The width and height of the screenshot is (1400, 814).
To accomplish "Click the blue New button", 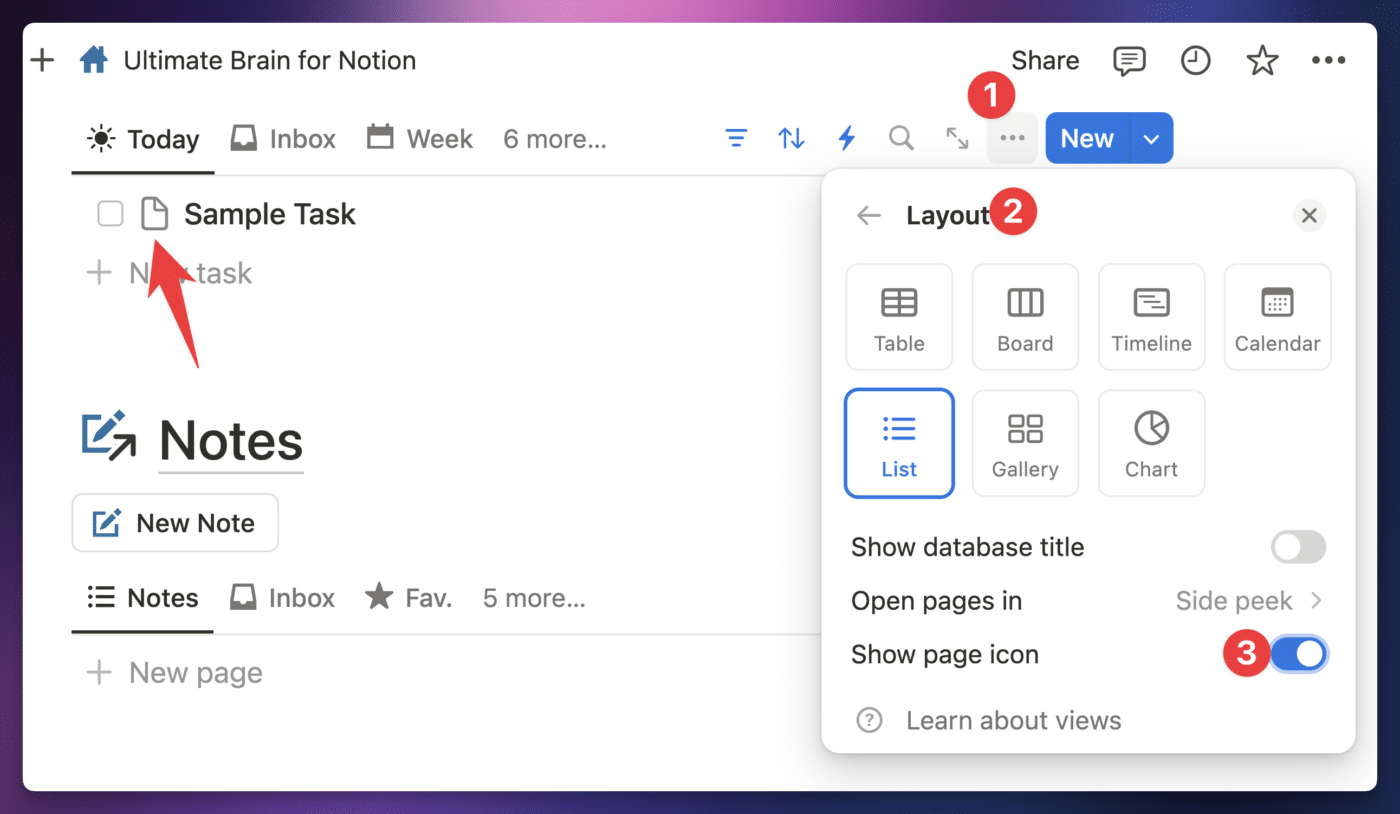I will pos(1087,138).
